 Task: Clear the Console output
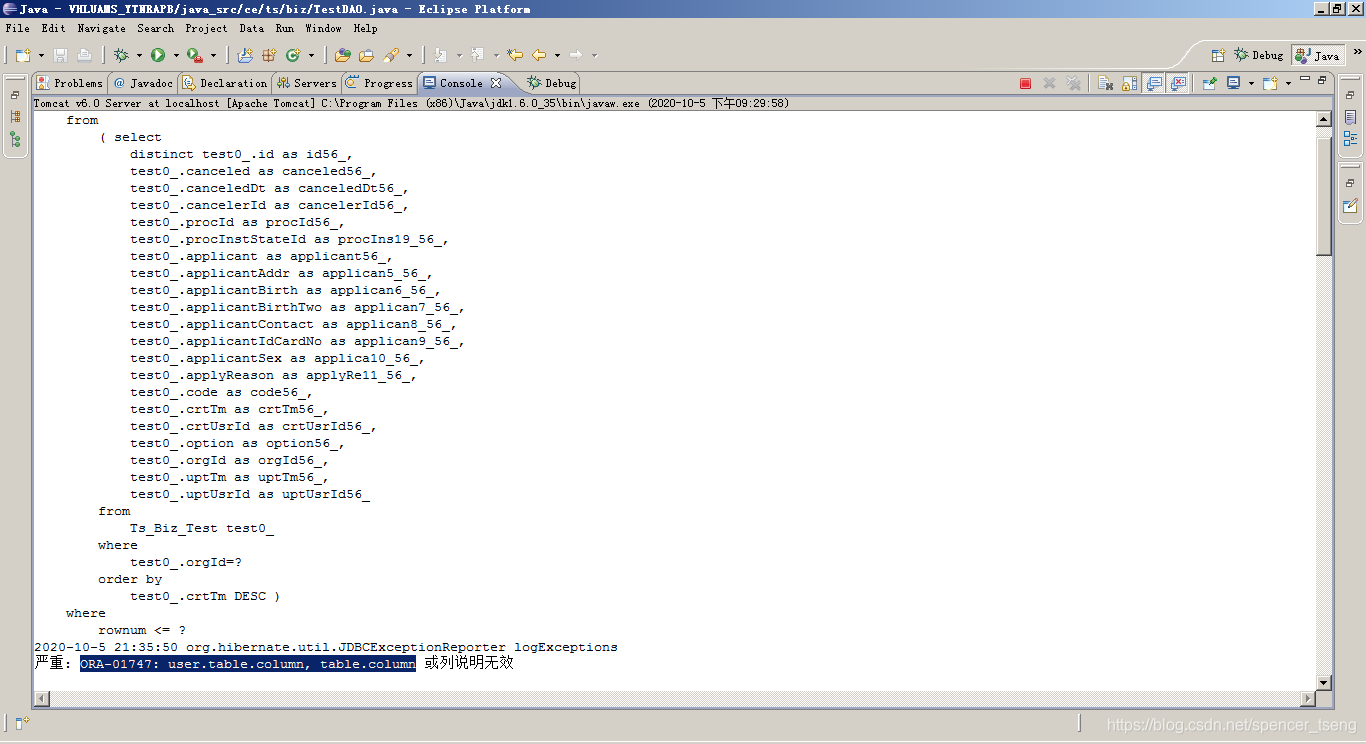(x=1105, y=83)
